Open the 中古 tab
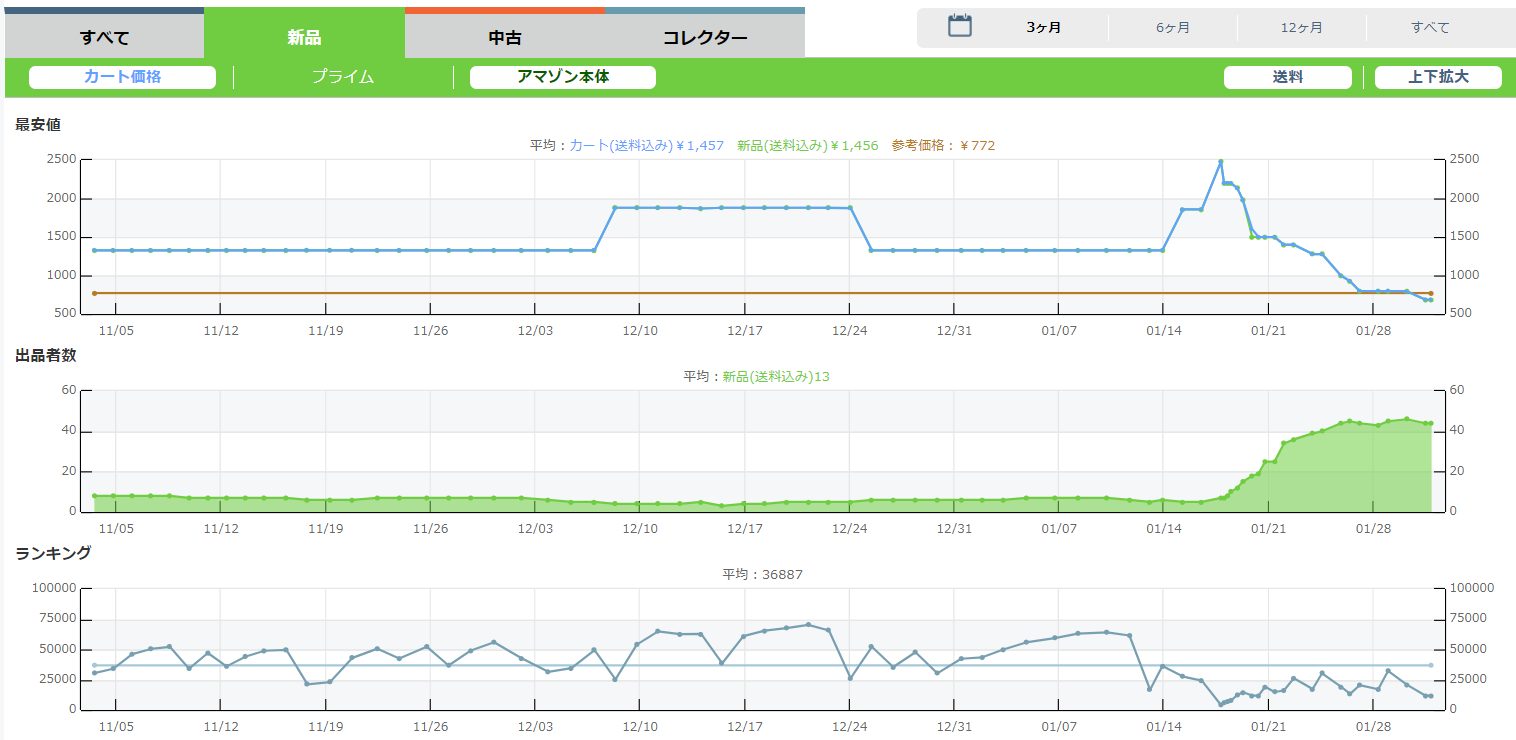Image resolution: width=1516 pixels, height=740 pixels. click(505, 38)
